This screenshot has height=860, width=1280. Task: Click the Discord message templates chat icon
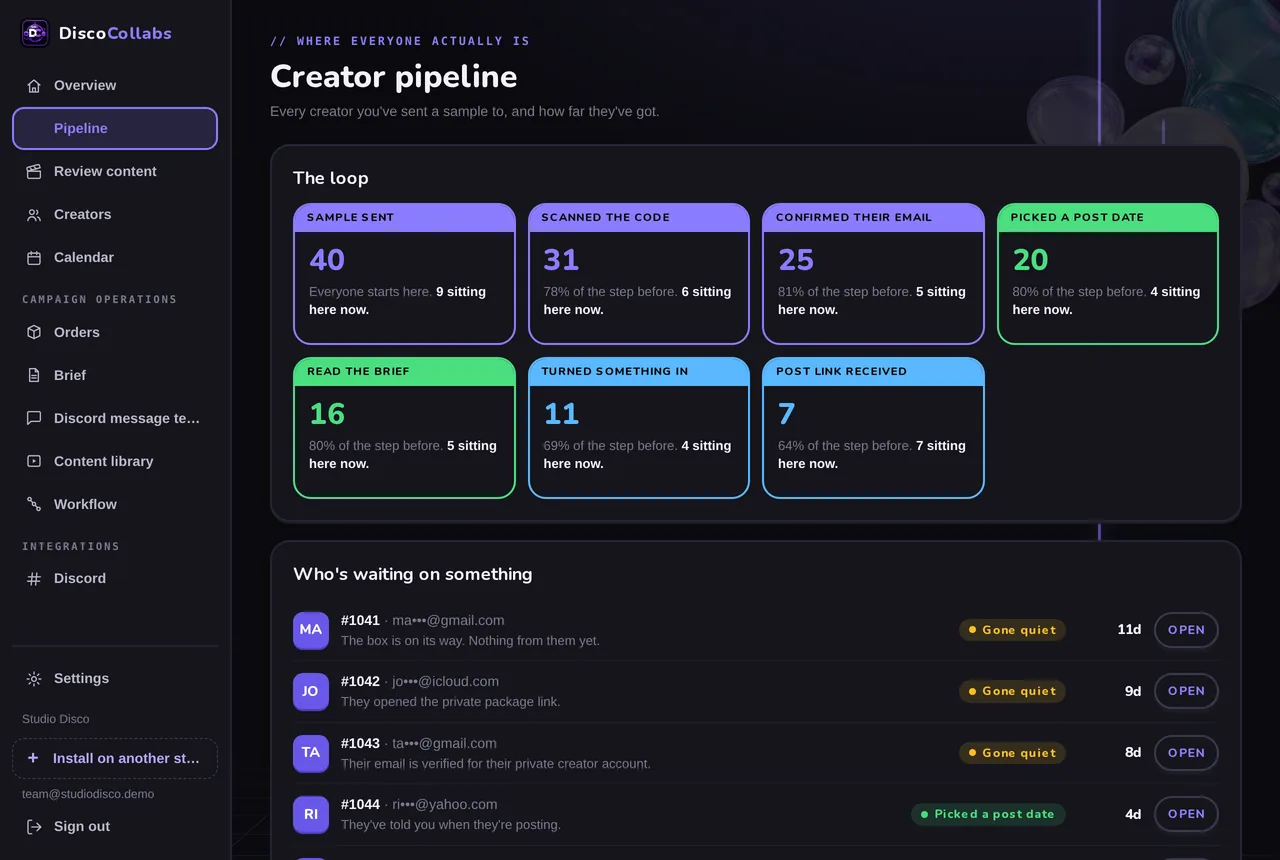[34, 419]
